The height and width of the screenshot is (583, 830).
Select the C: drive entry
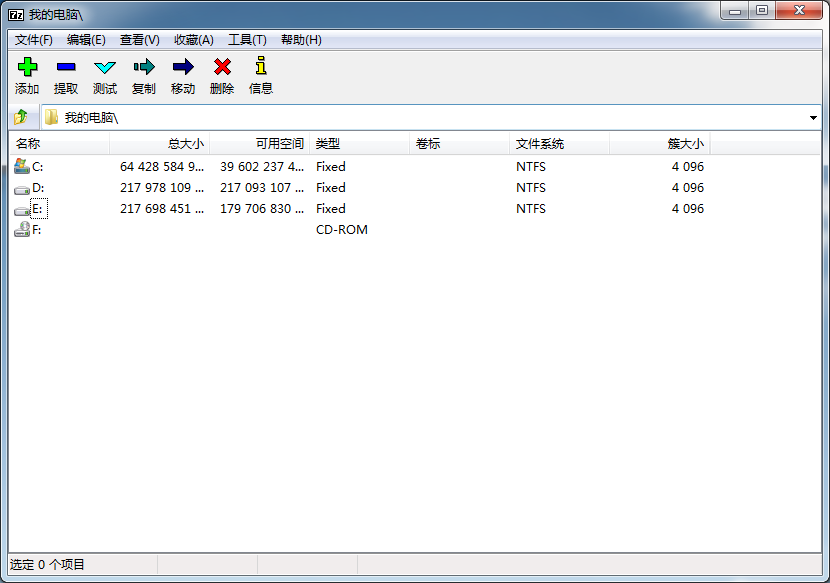tap(37, 167)
